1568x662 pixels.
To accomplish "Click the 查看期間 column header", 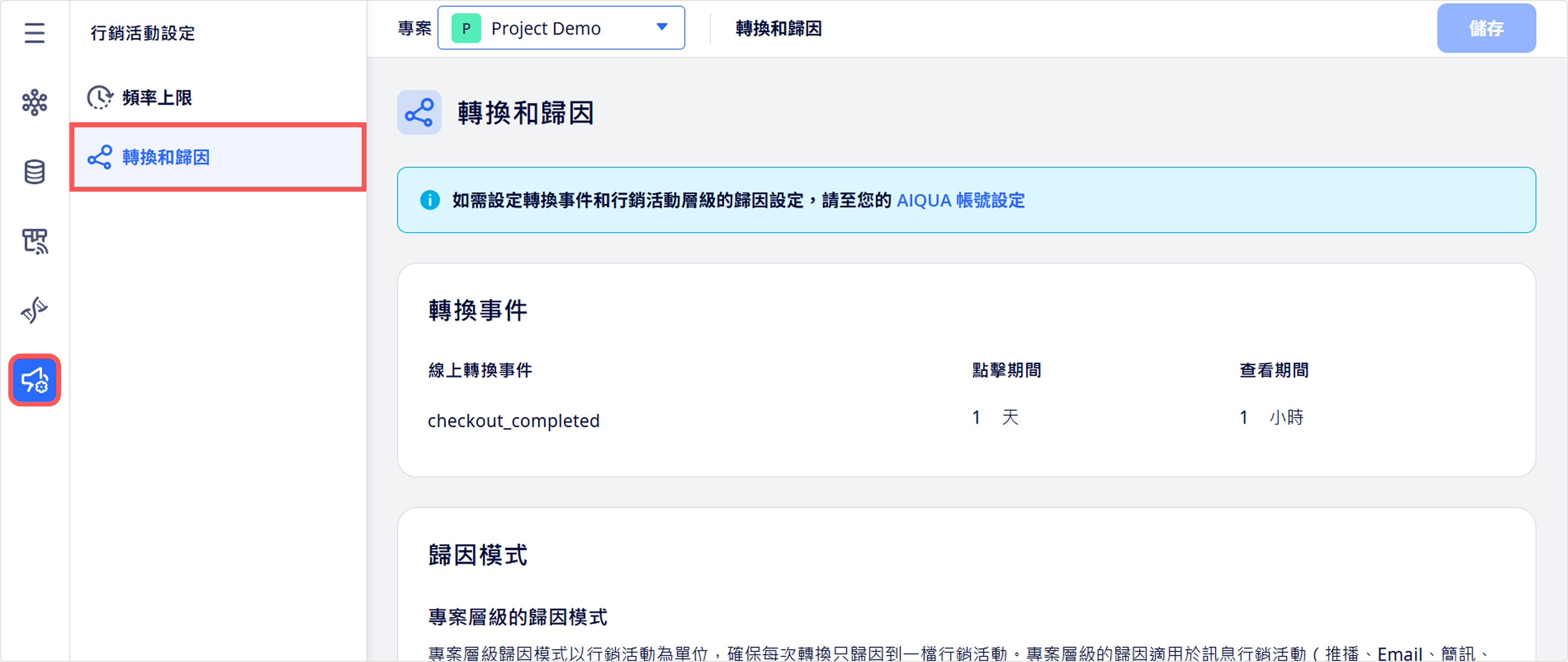I will 1274,370.
